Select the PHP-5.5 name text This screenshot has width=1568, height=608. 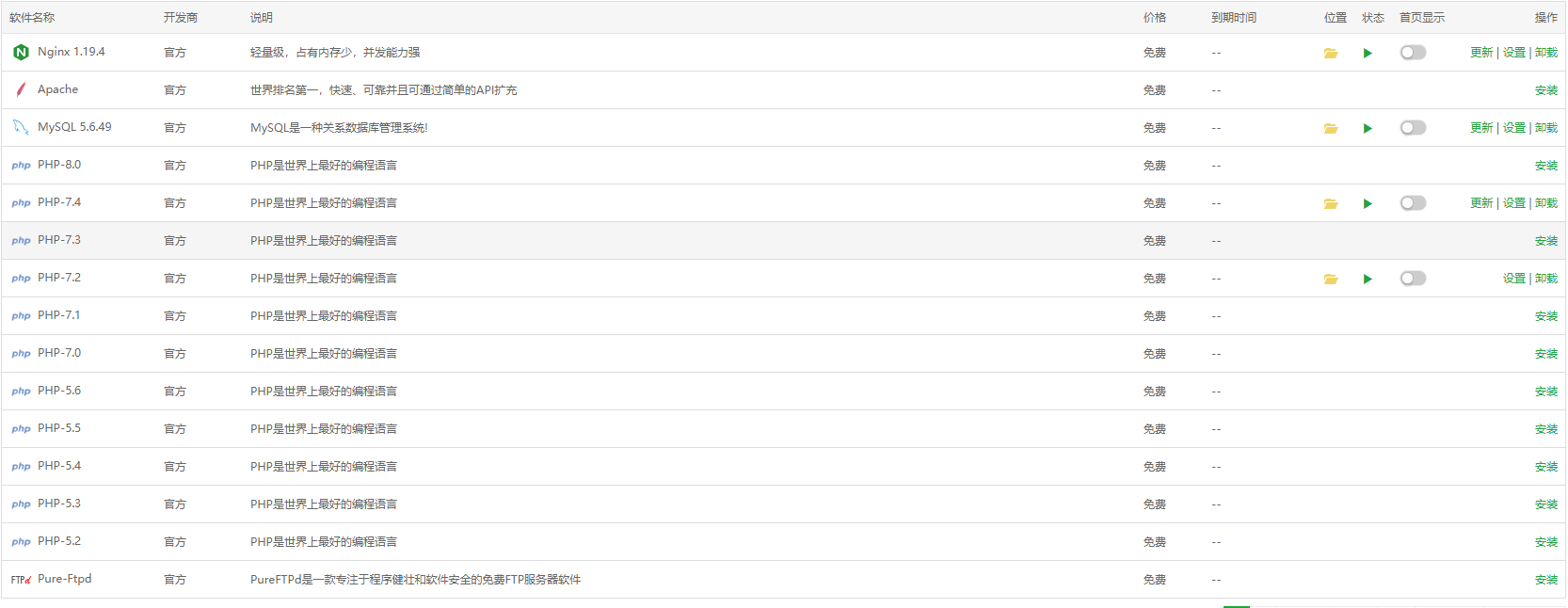[x=59, y=428]
